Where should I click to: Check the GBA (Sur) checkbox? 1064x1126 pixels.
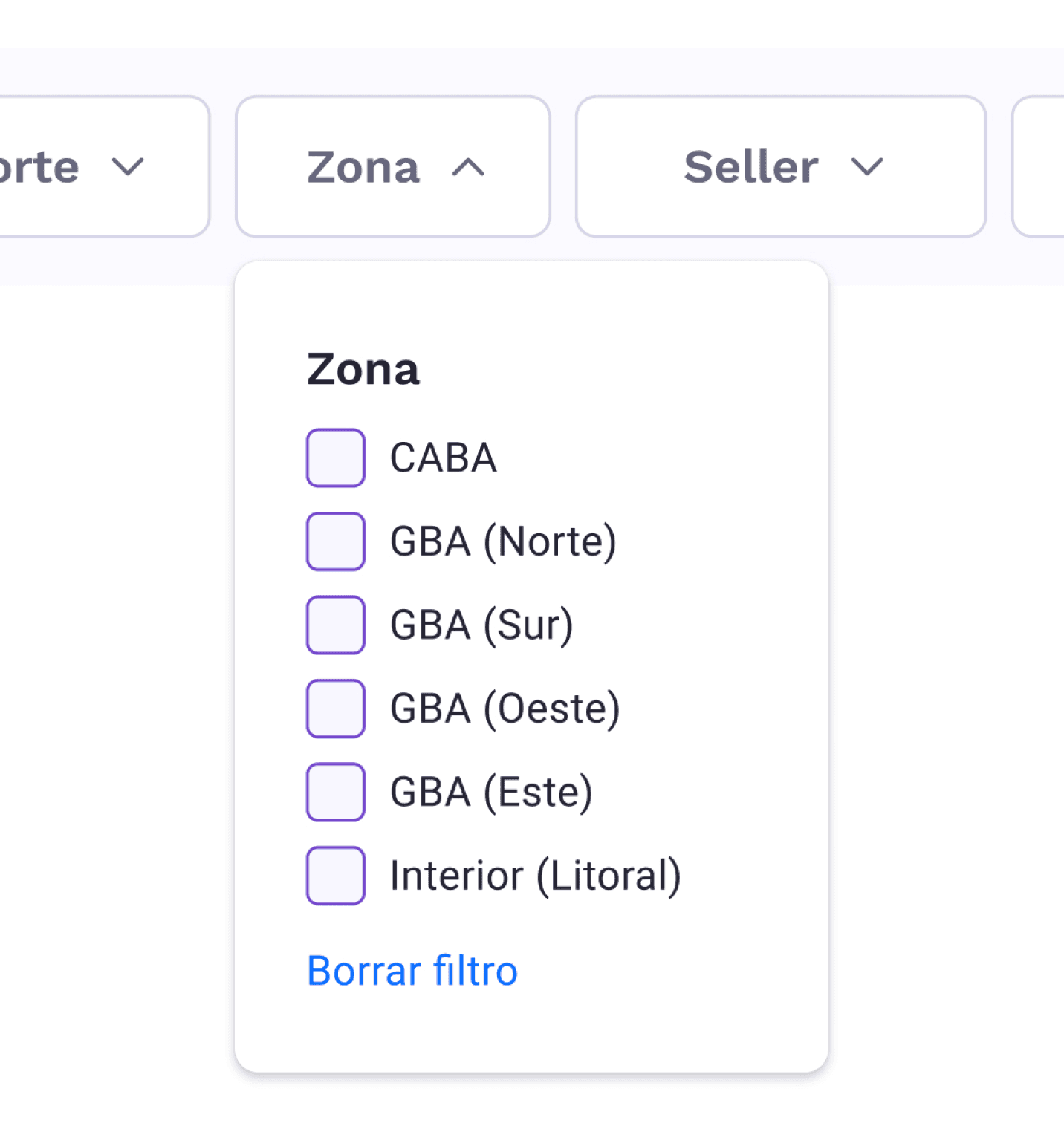tap(335, 625)
